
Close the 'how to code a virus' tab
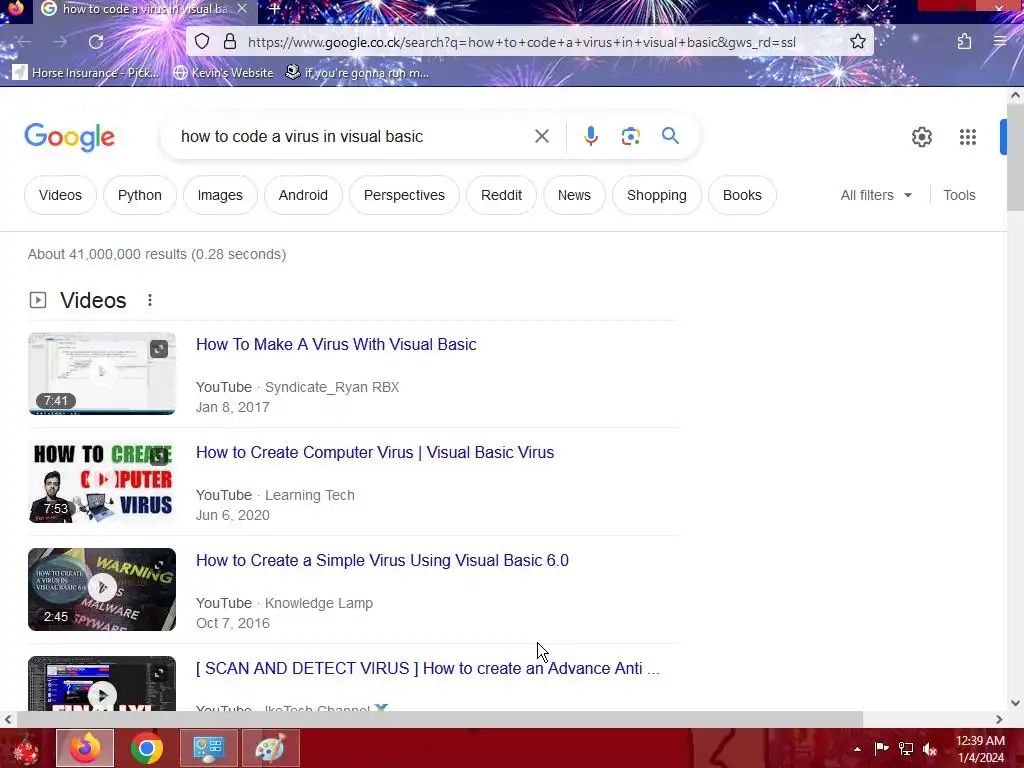tap(242, 8)
